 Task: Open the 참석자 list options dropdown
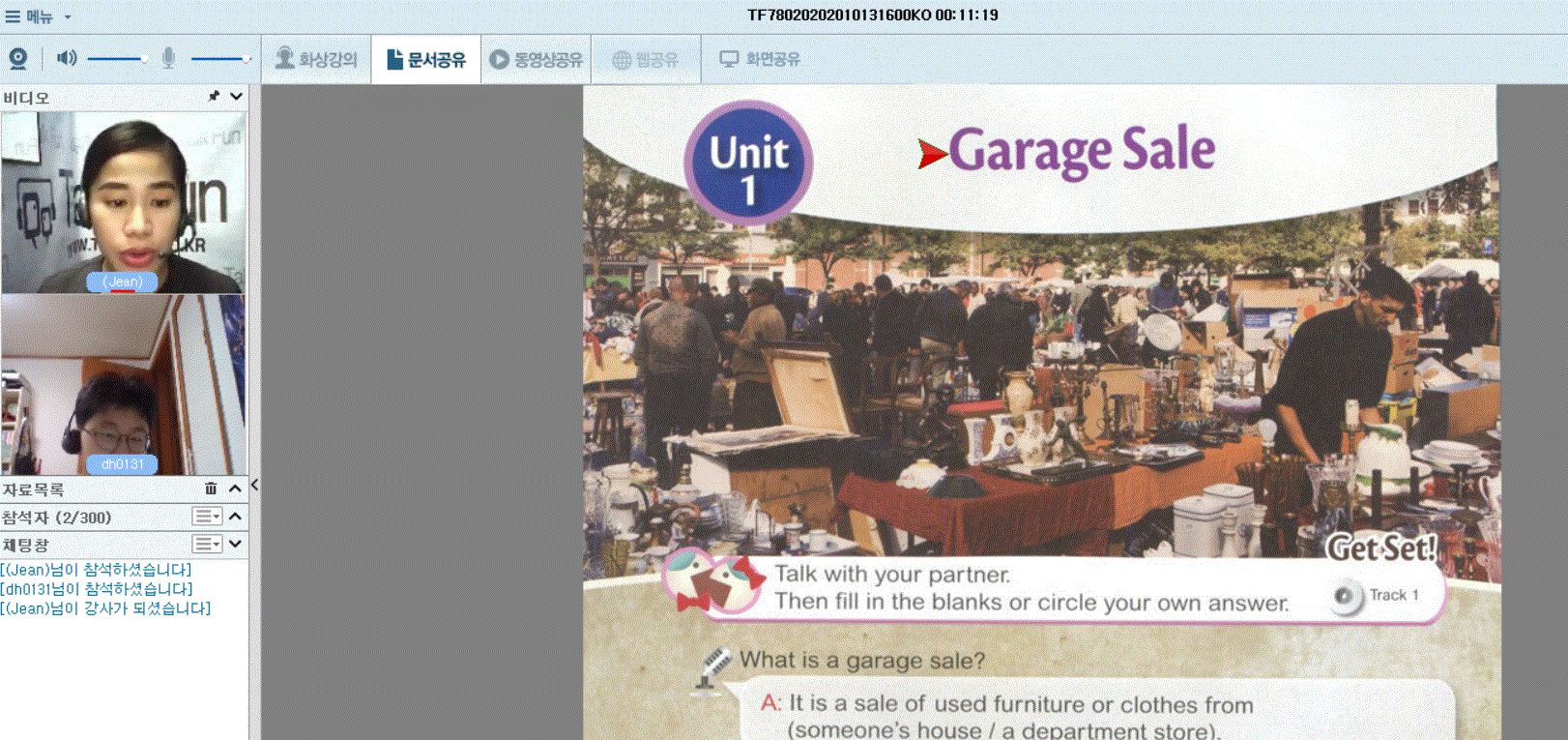(207, 517)
